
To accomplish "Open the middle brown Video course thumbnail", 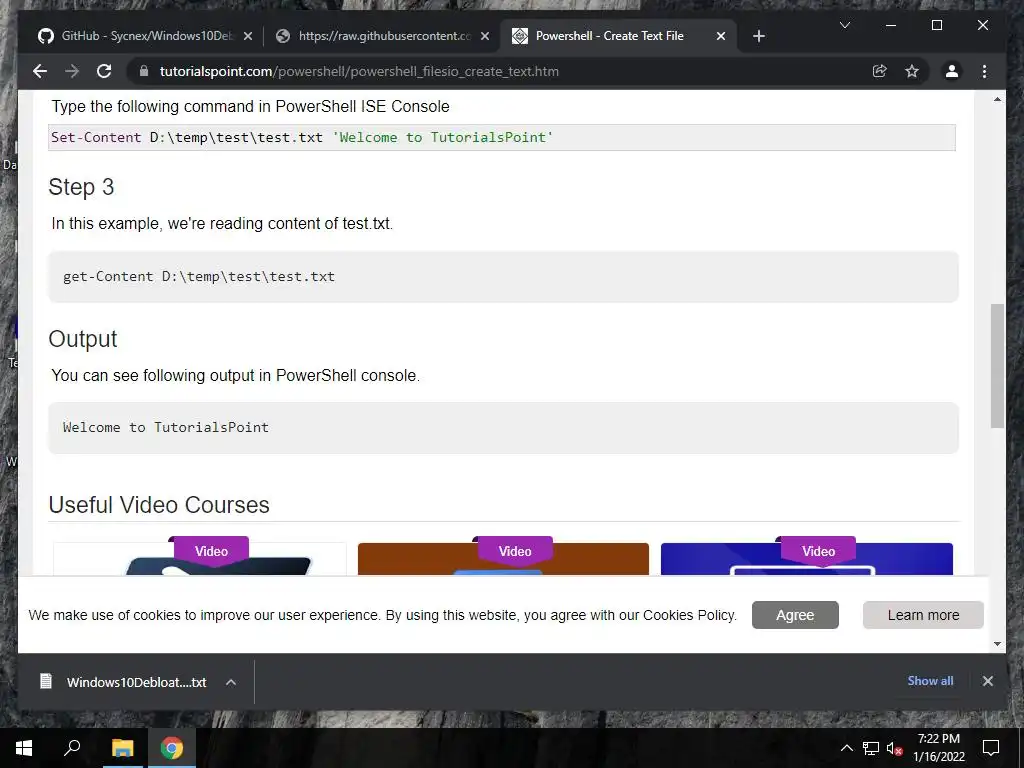I will 503,558.
